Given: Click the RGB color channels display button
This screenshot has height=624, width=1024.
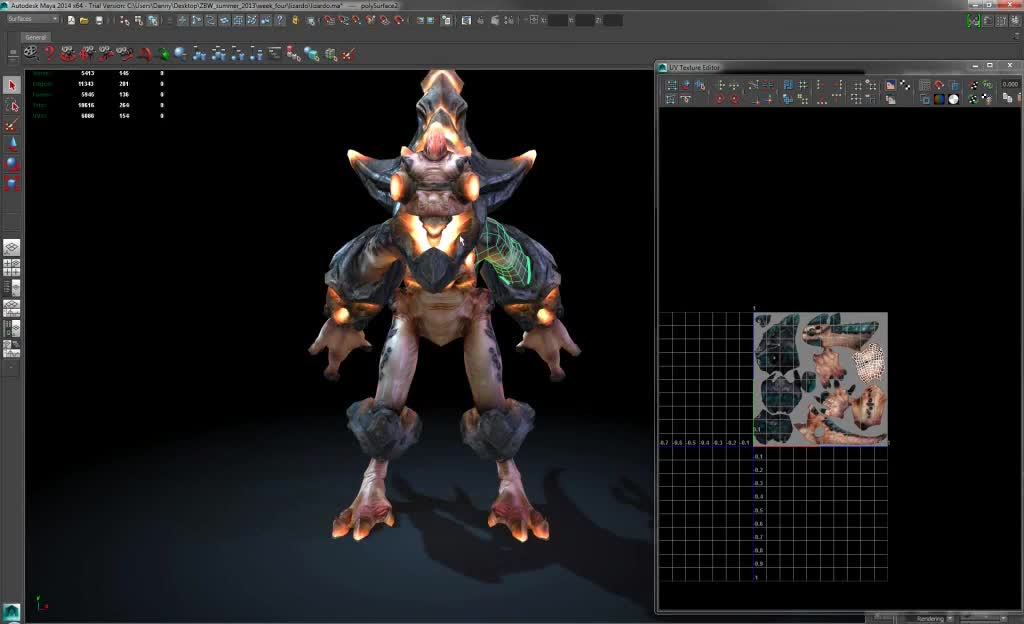Looking at the screenshot, I should click(x=940, y=99).
